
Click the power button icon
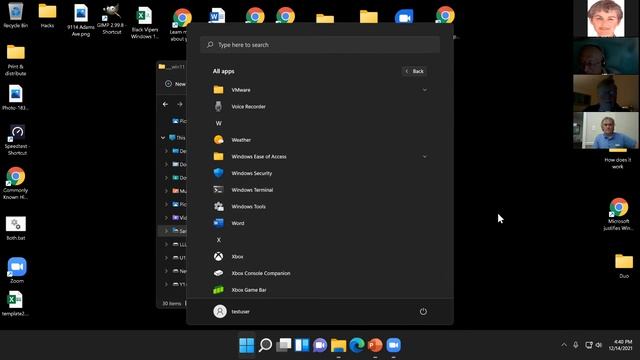pos(423,311)
